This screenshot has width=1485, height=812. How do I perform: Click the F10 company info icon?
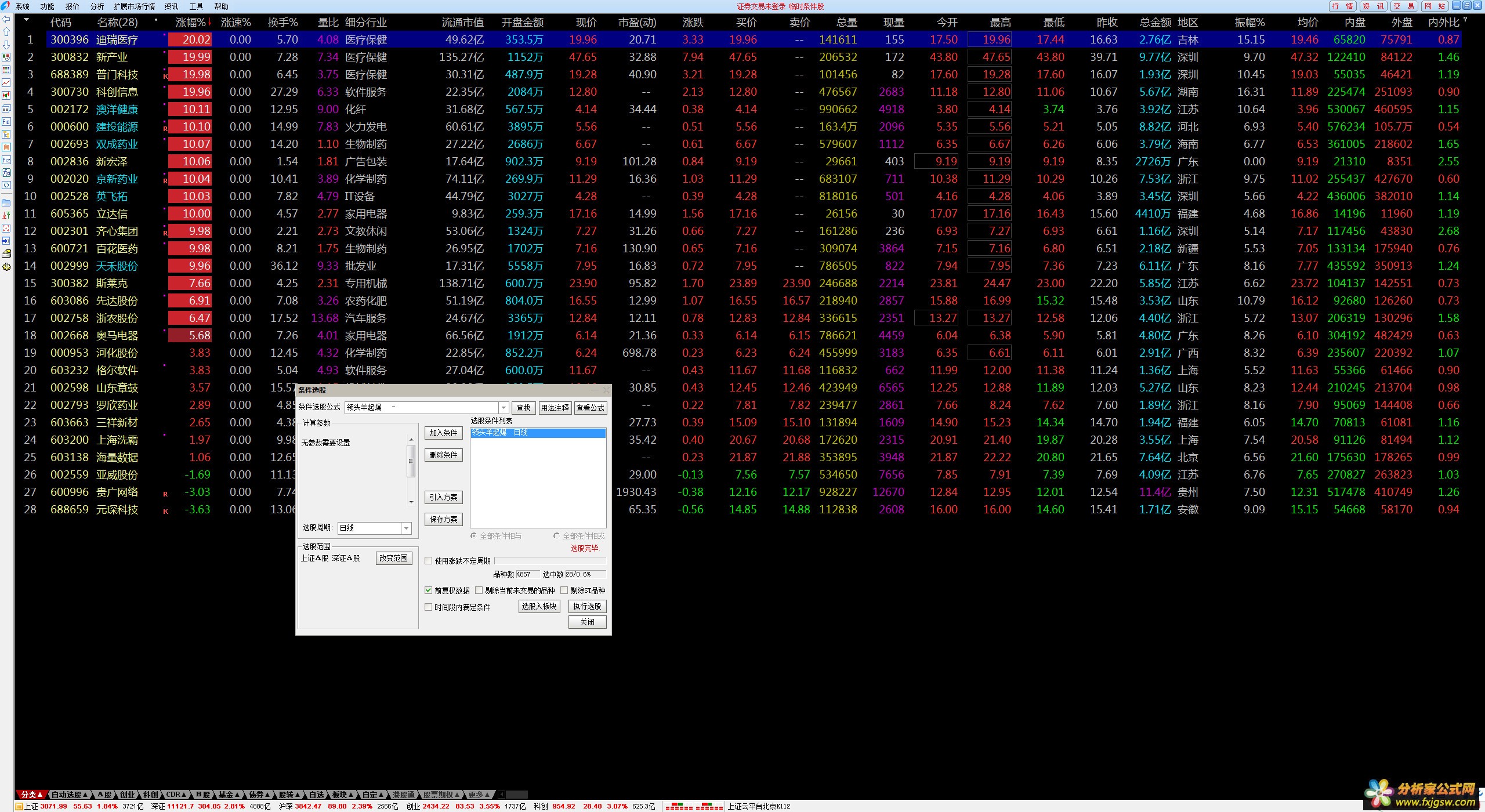pos(6,122)
